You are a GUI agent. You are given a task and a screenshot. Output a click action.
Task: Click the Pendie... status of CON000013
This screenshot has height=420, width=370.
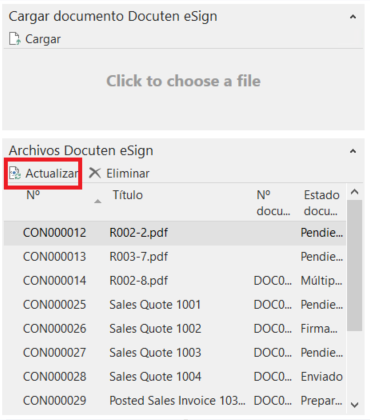[322, 257]
